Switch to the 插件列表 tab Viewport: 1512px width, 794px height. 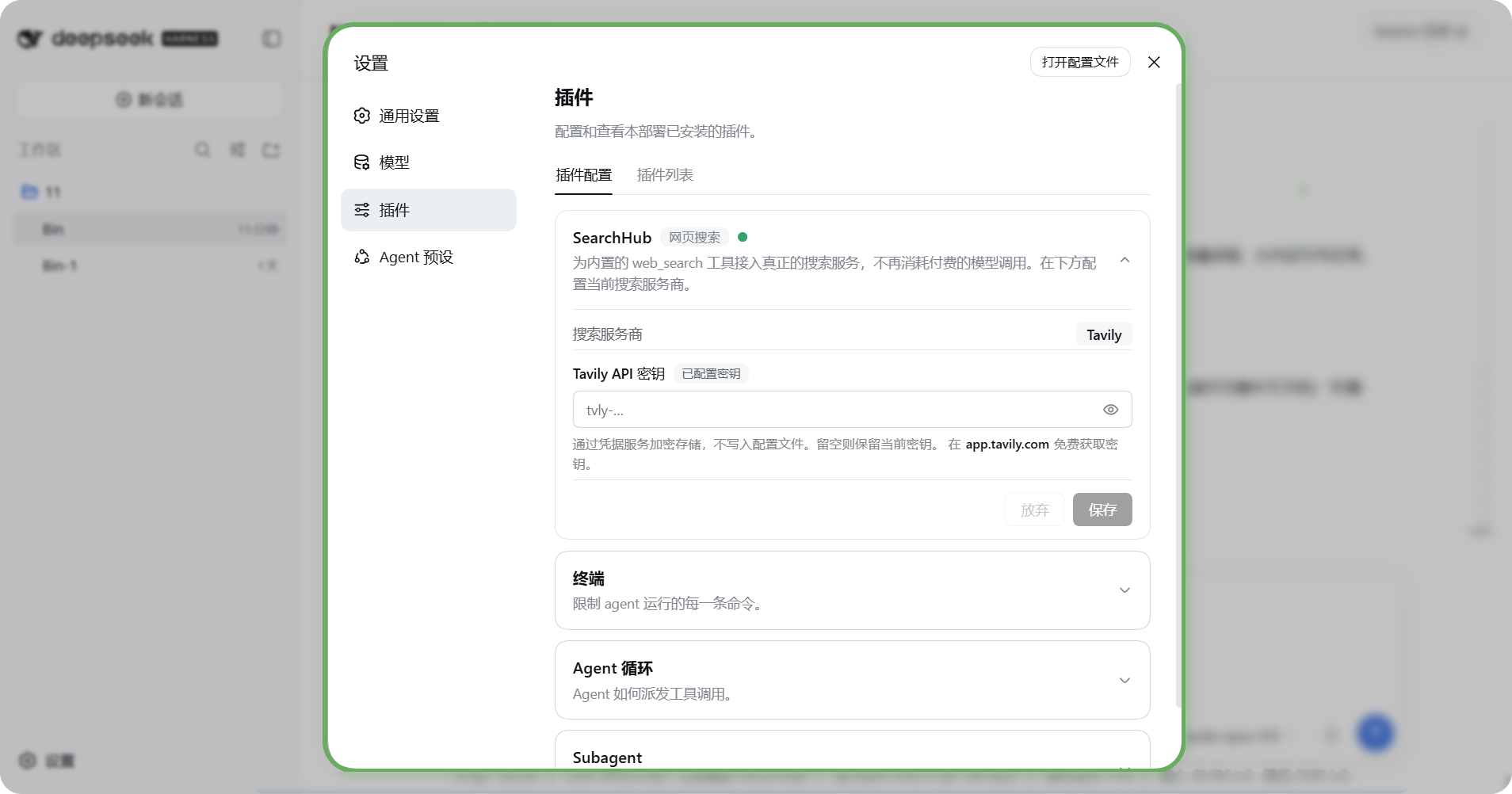click(x=665, y=175)
